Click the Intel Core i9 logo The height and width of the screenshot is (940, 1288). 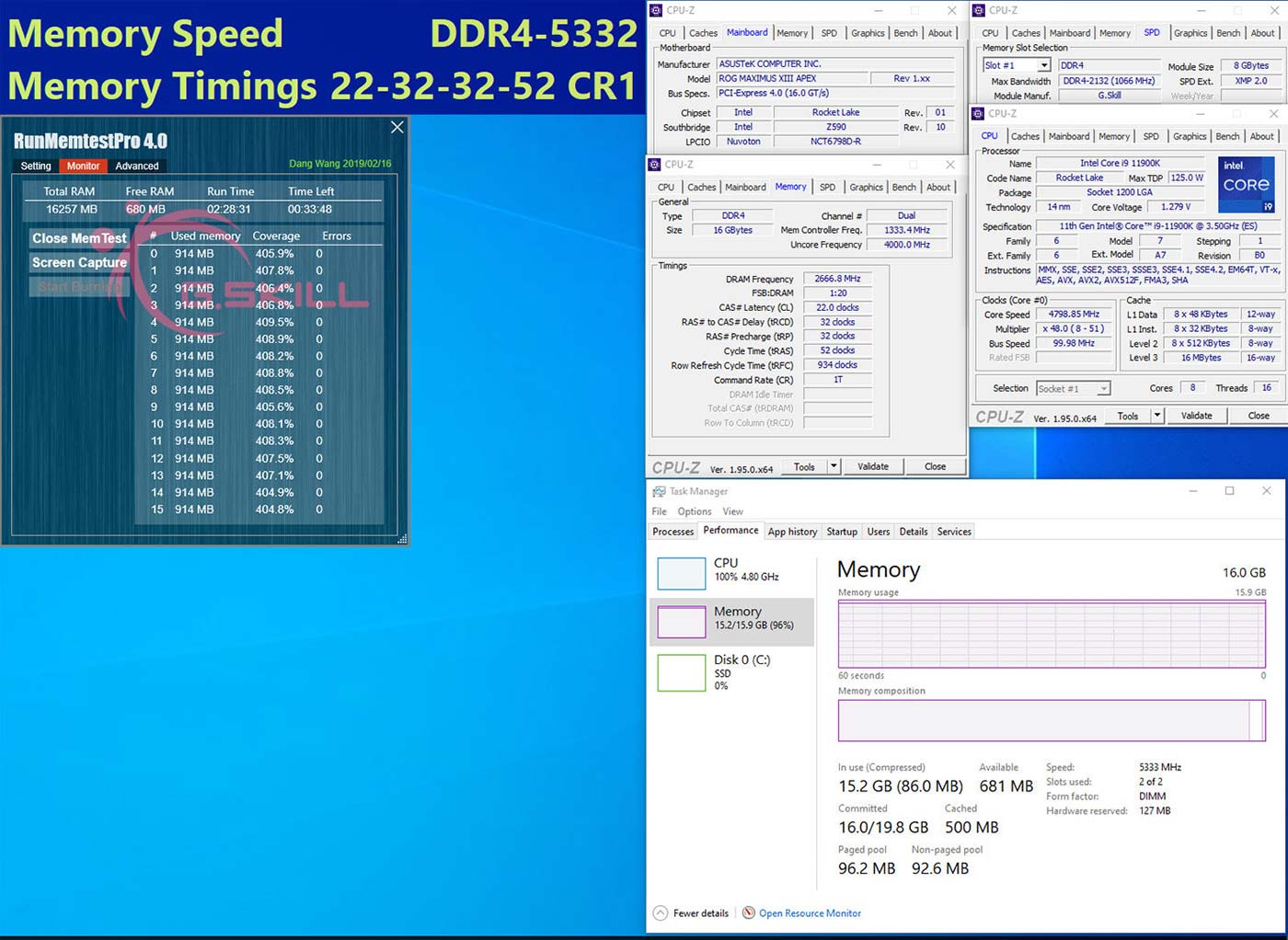point(1247,185)
